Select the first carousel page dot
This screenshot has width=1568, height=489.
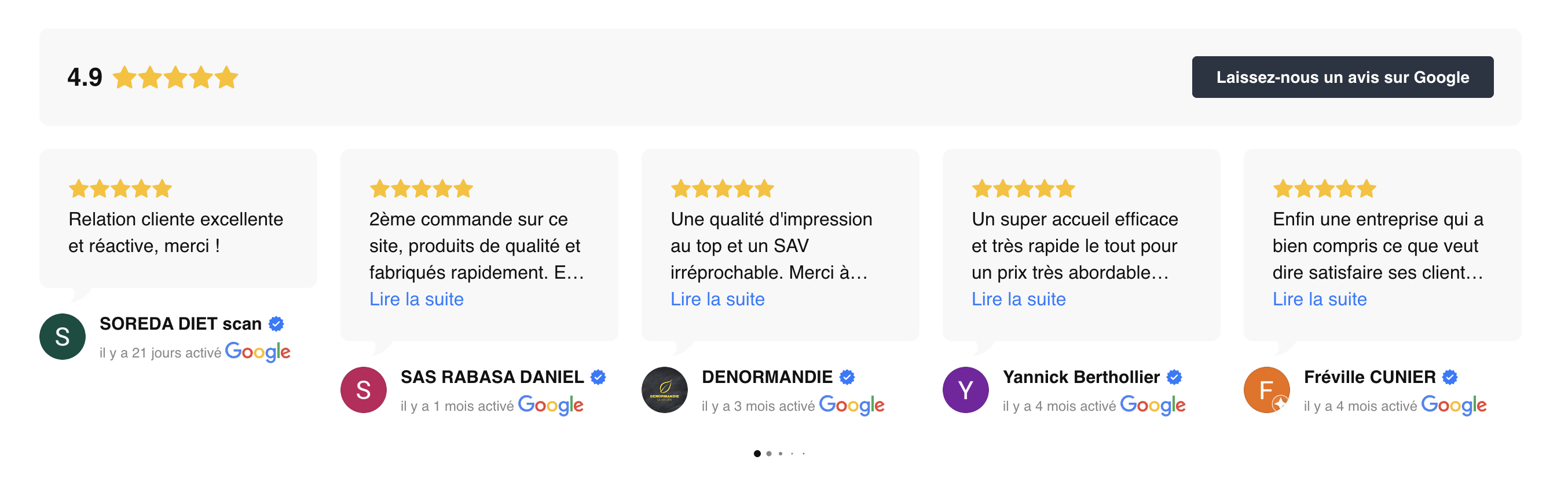pos(757,454)
